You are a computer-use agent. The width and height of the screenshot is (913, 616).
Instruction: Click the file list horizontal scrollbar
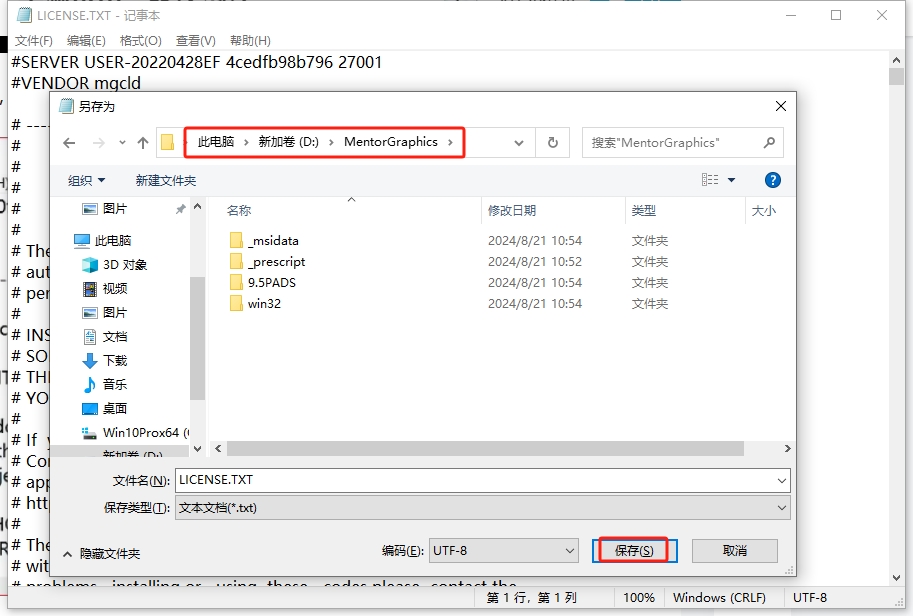pyautogui.click(x=486, y=448)
